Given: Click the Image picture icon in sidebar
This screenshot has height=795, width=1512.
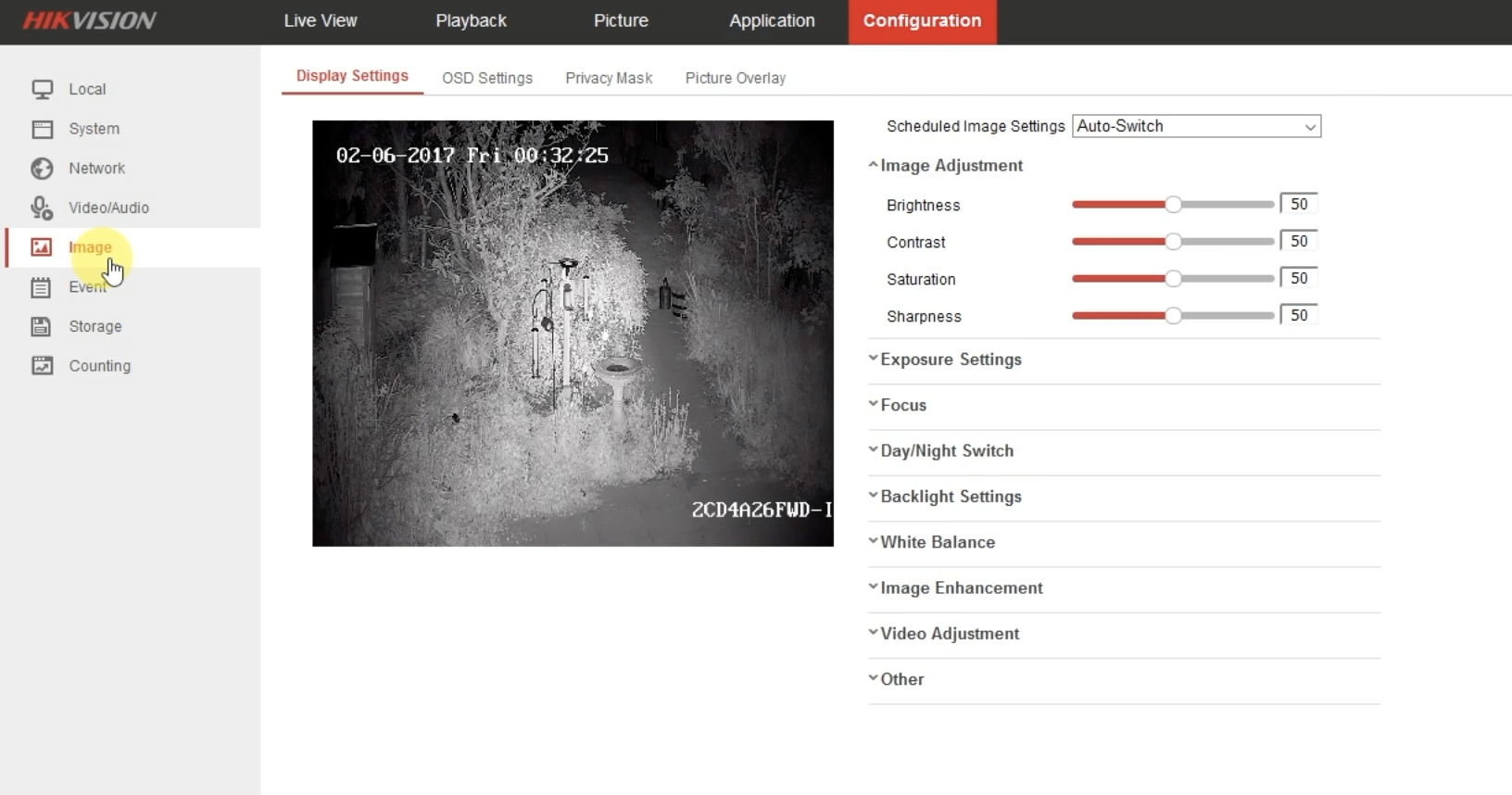Looking at the screenshot, I should pyautogui.click(x=42, y=247).
